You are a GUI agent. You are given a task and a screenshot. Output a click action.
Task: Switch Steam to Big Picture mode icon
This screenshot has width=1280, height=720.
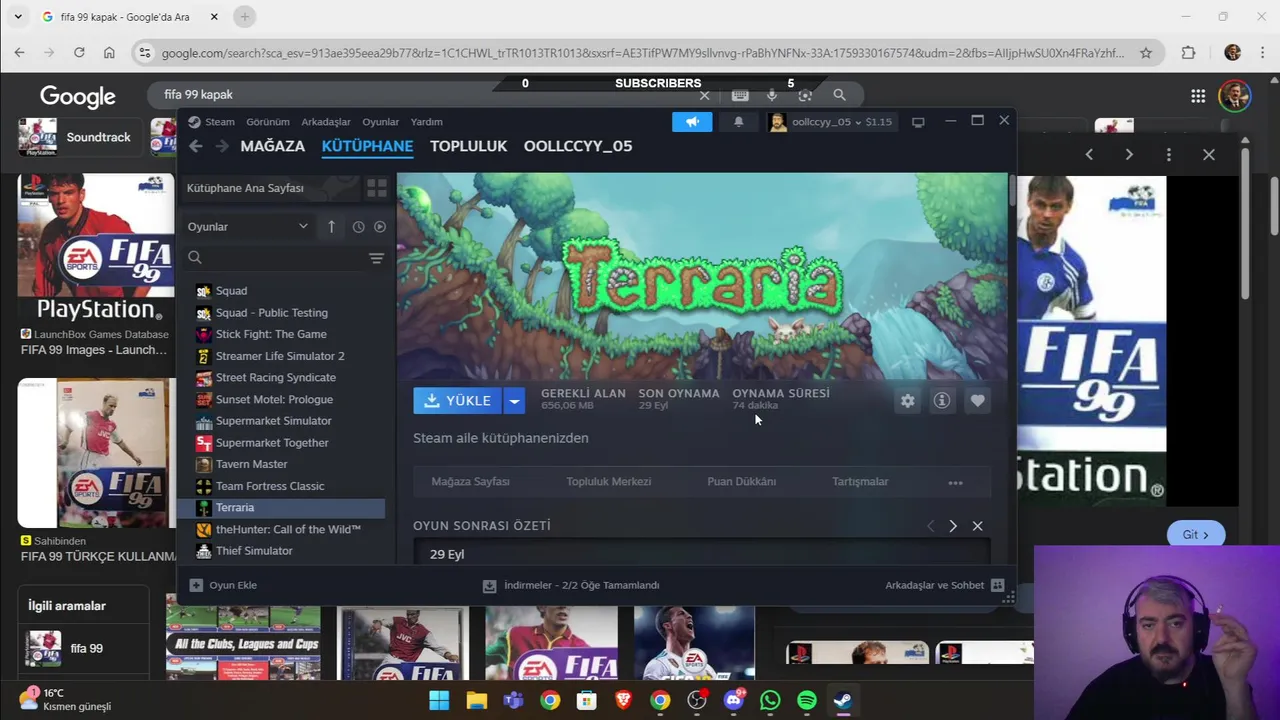(918, 122)
